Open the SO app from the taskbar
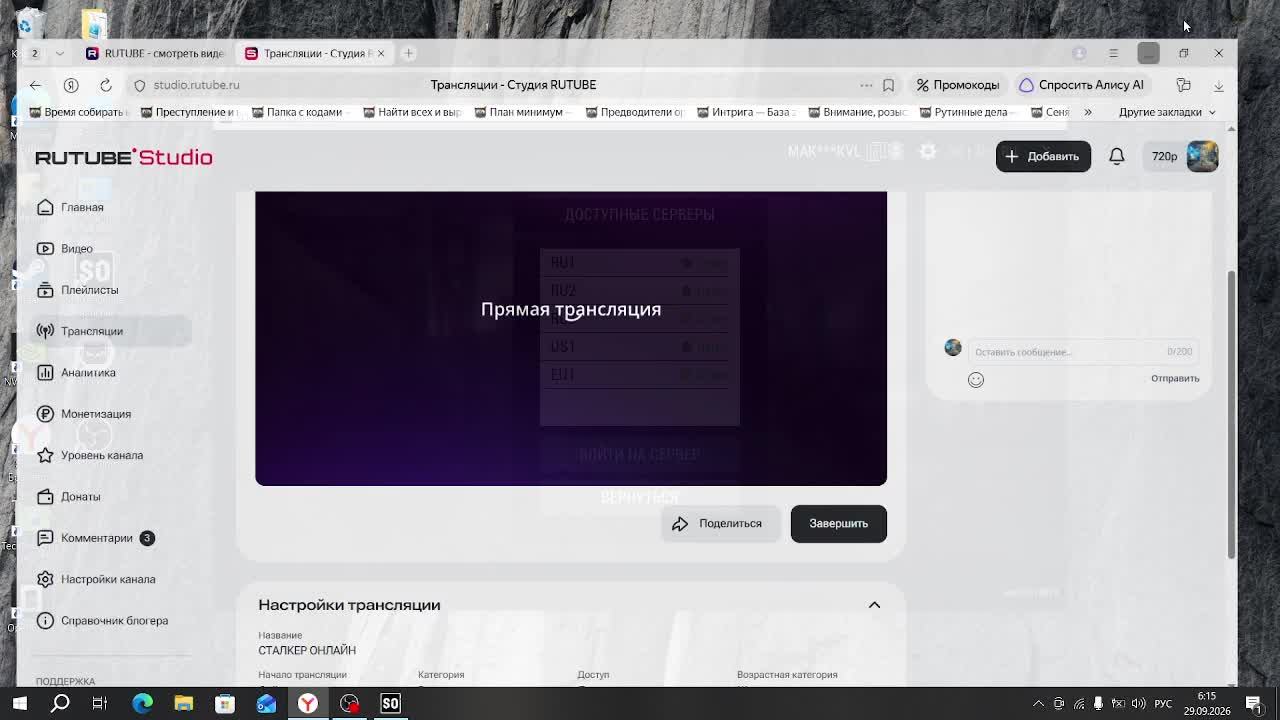 click(x=390, y=703)
